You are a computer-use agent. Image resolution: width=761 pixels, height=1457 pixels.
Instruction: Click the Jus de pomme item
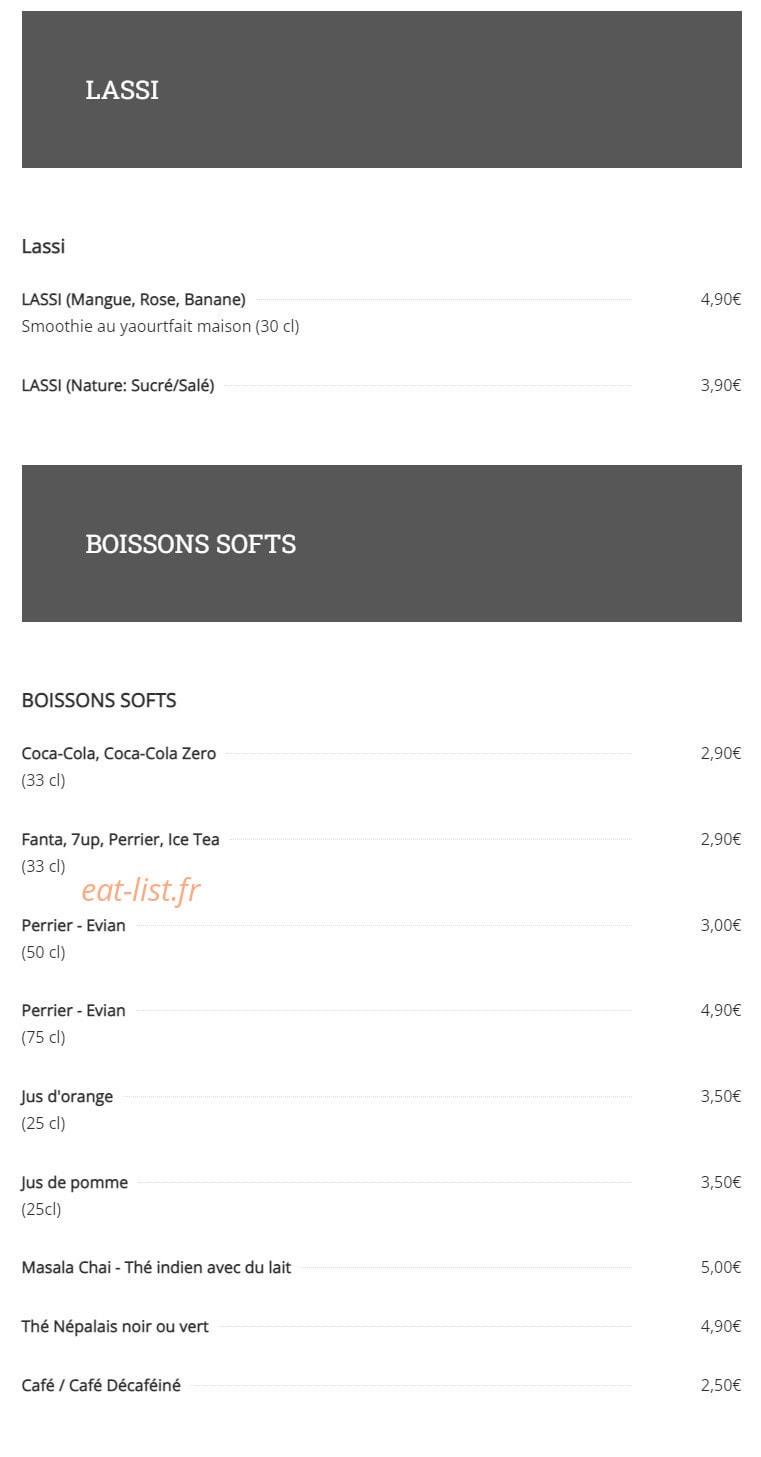[75, 1182]
